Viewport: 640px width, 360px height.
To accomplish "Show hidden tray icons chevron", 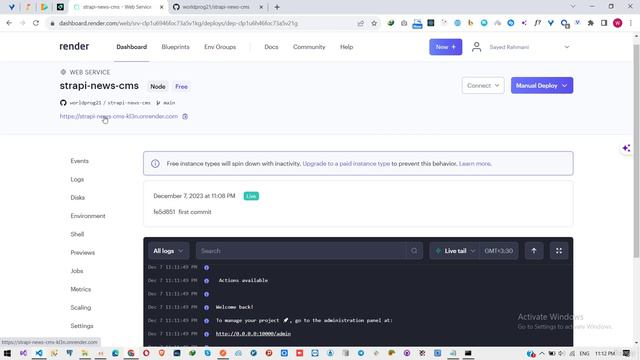I will coord(541,353).
